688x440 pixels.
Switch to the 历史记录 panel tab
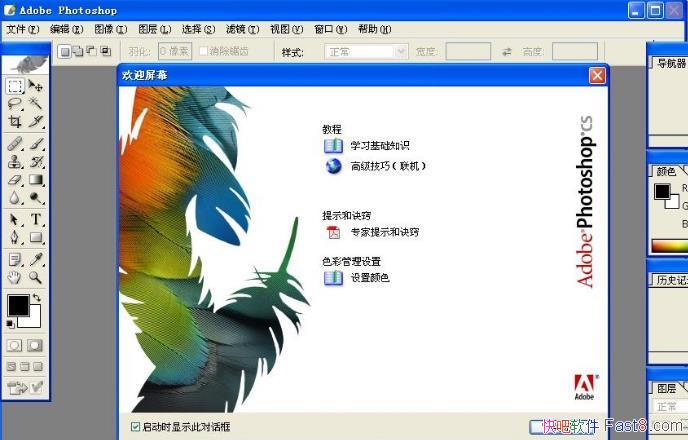click(671, 280)
